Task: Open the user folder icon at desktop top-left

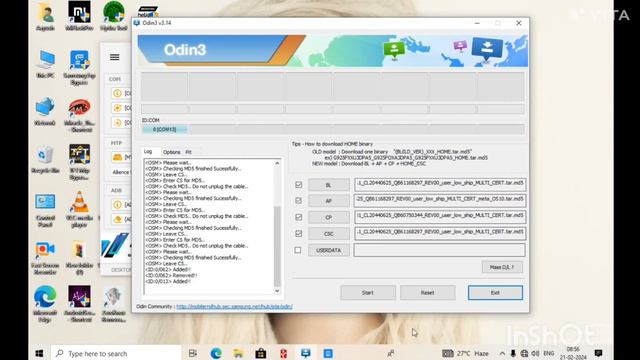Action: pyautogui.click(x=45, y=16)
